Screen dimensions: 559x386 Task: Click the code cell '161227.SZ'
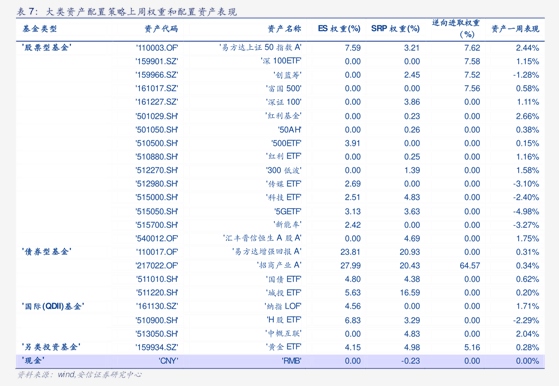[x=157, y=102]
